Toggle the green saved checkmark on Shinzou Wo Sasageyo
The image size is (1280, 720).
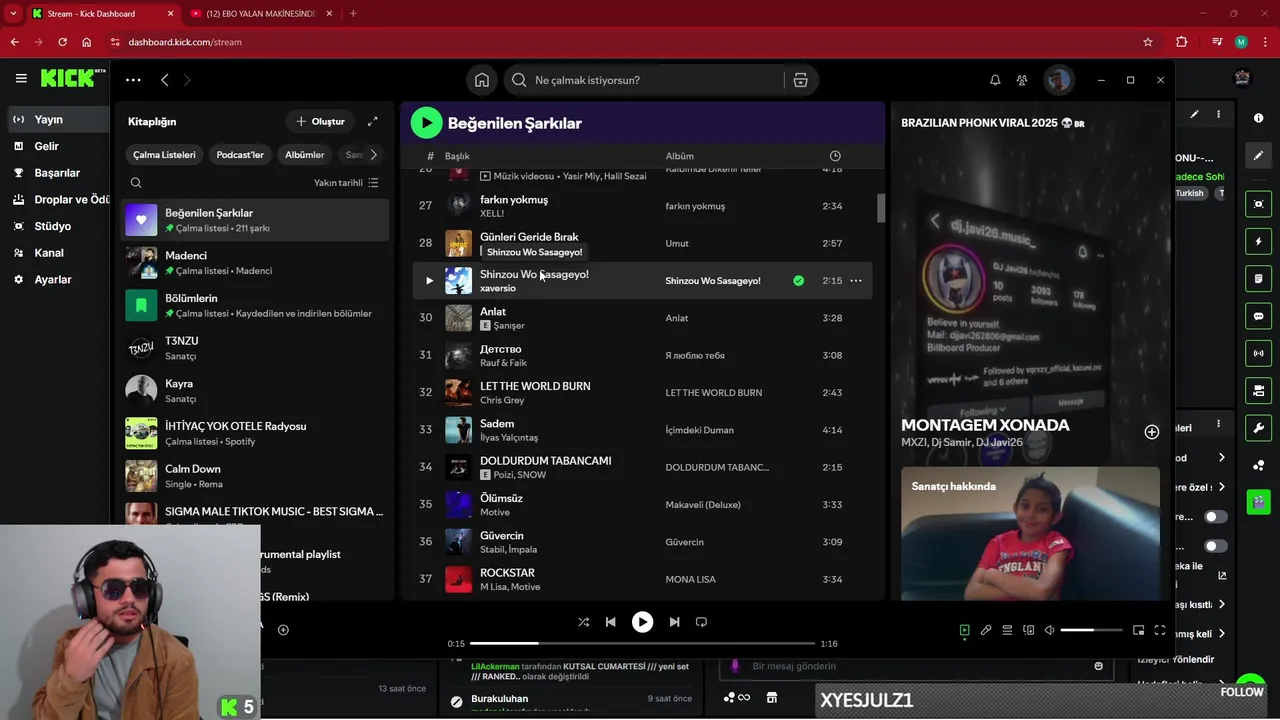pyautogui.click(x=798, y=281)
